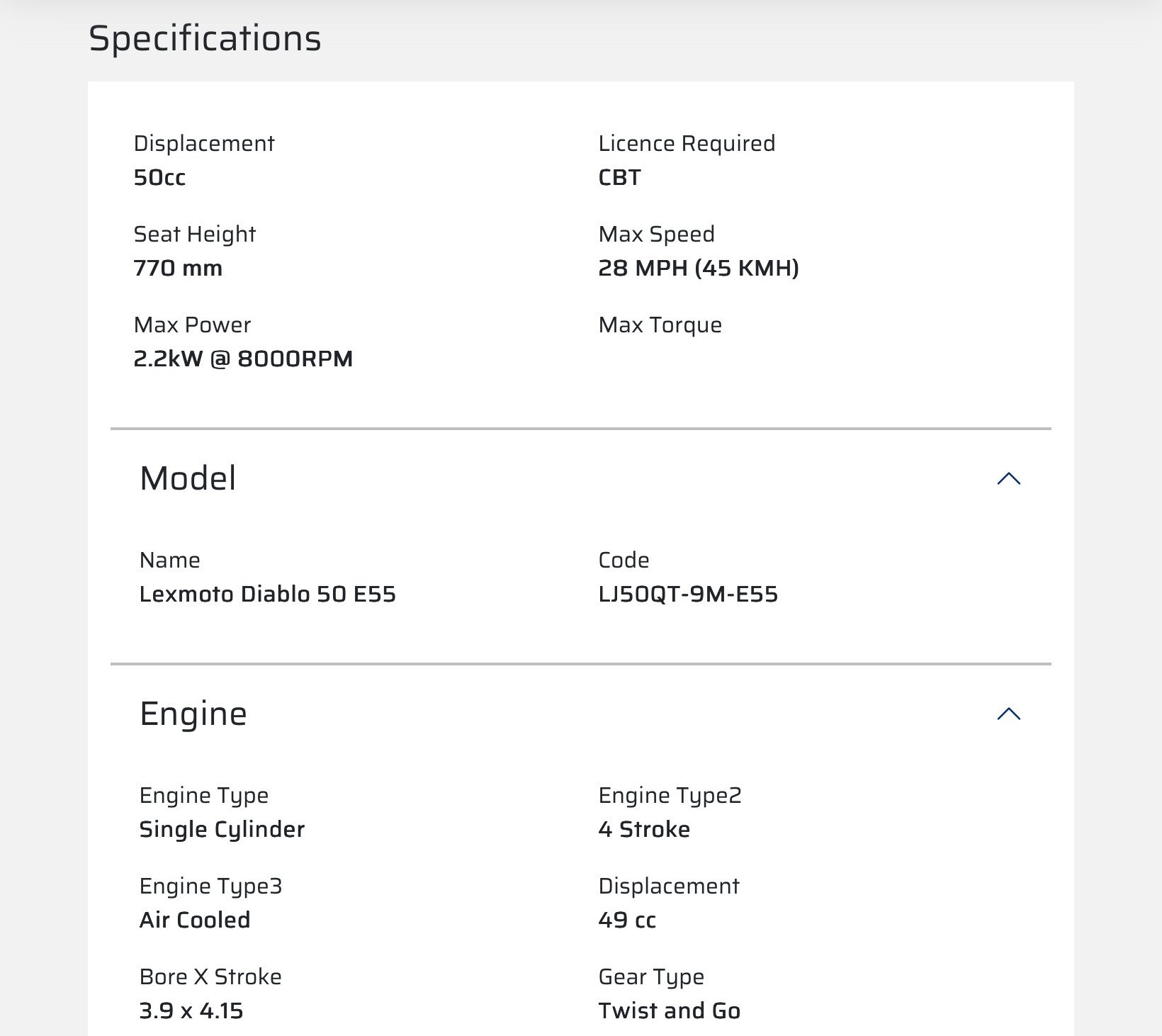Click the 4 Stroke value
The image size is (1162, 1036).
click(643, 829)
